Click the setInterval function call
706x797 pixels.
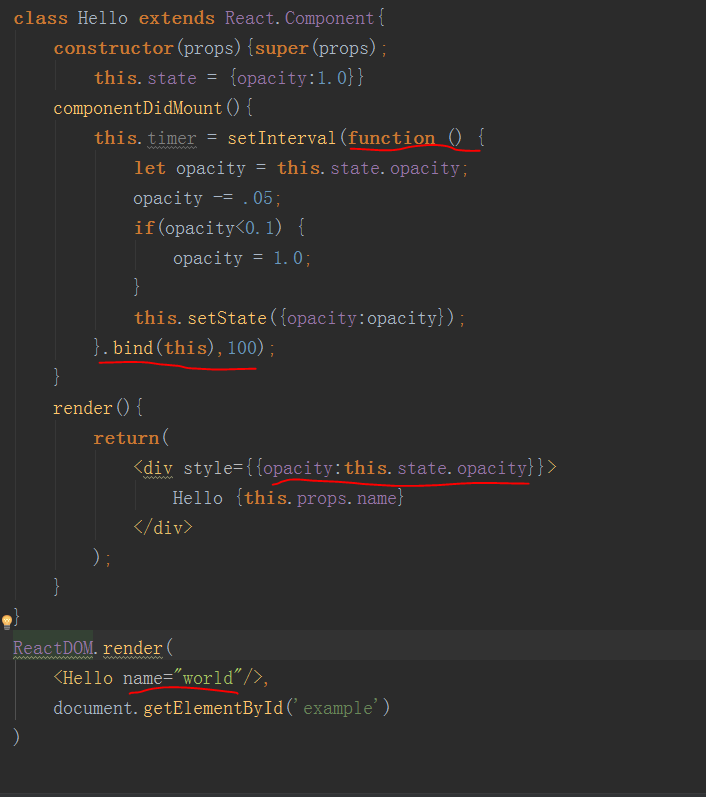click(281, 138)
